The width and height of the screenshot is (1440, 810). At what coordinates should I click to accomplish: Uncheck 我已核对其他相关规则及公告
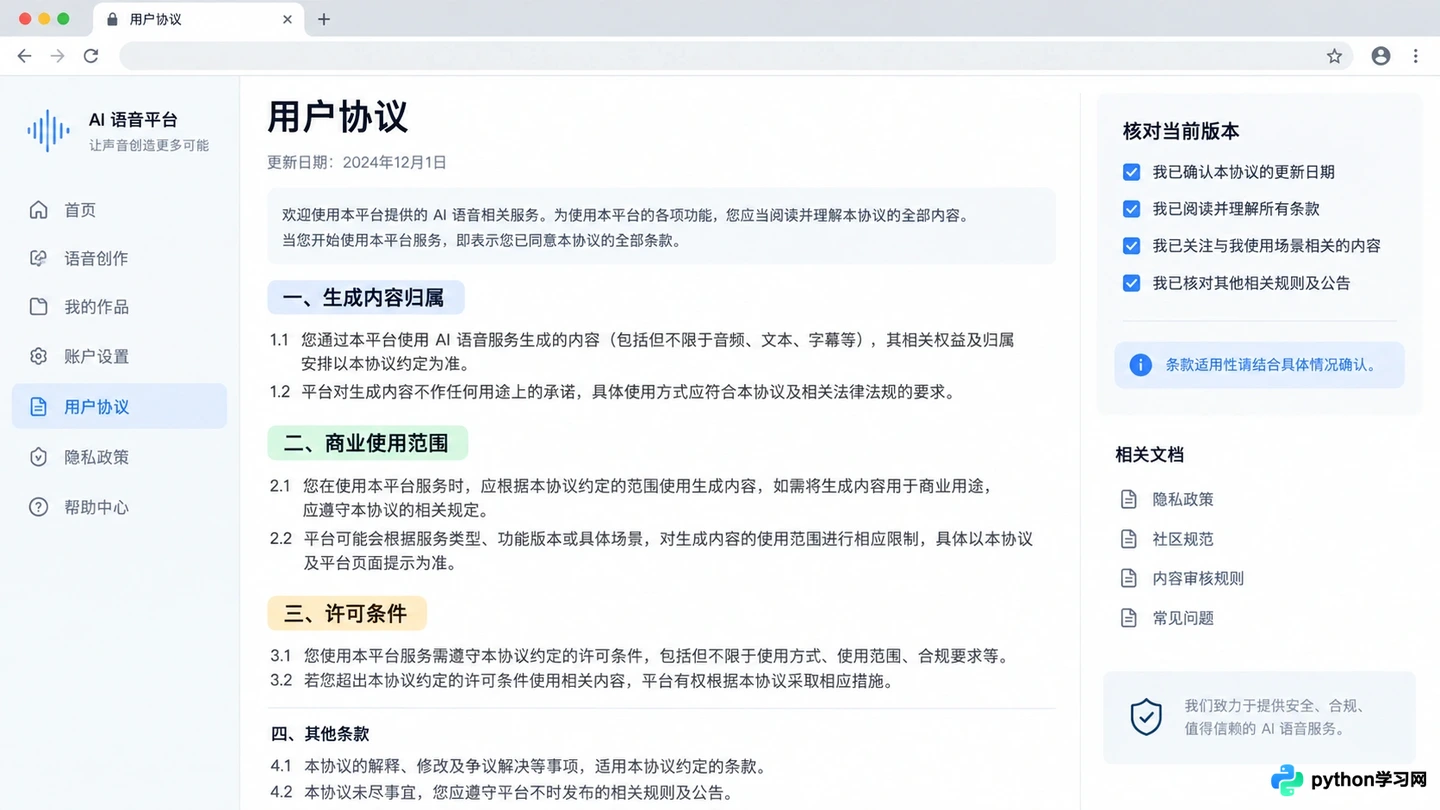[x=1131, y=283]
